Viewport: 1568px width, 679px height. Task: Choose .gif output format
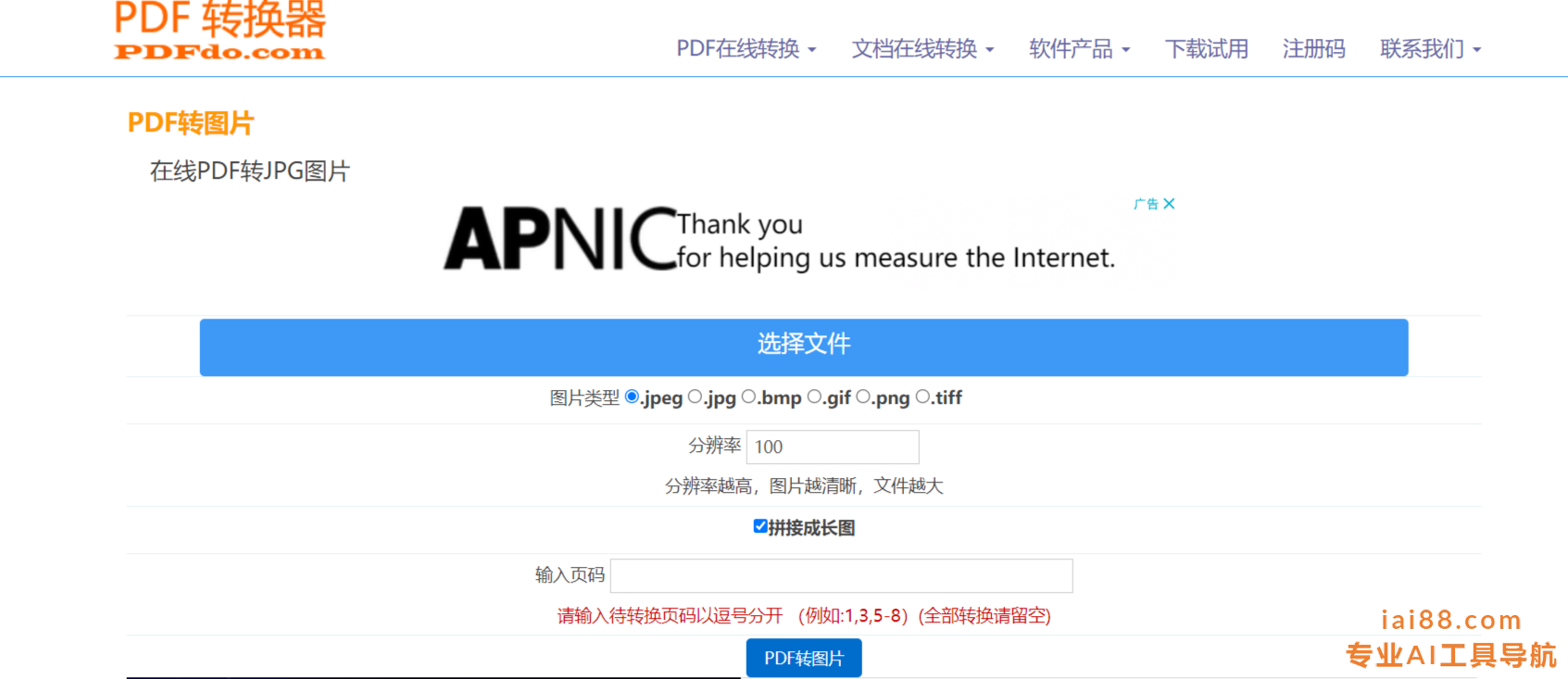814,396
